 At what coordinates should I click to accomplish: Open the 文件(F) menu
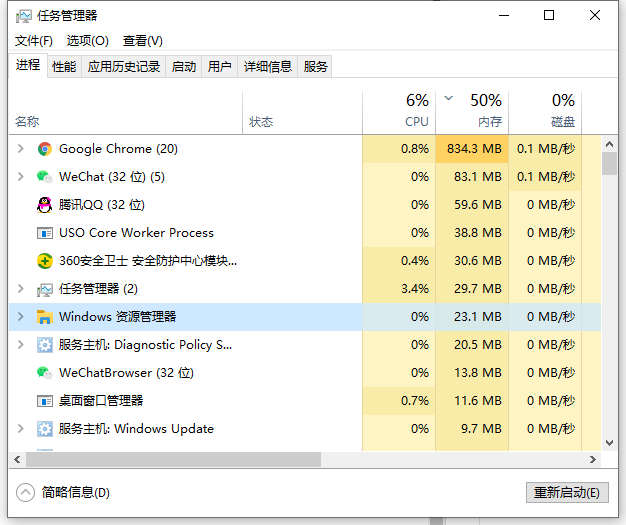[34, 41]
